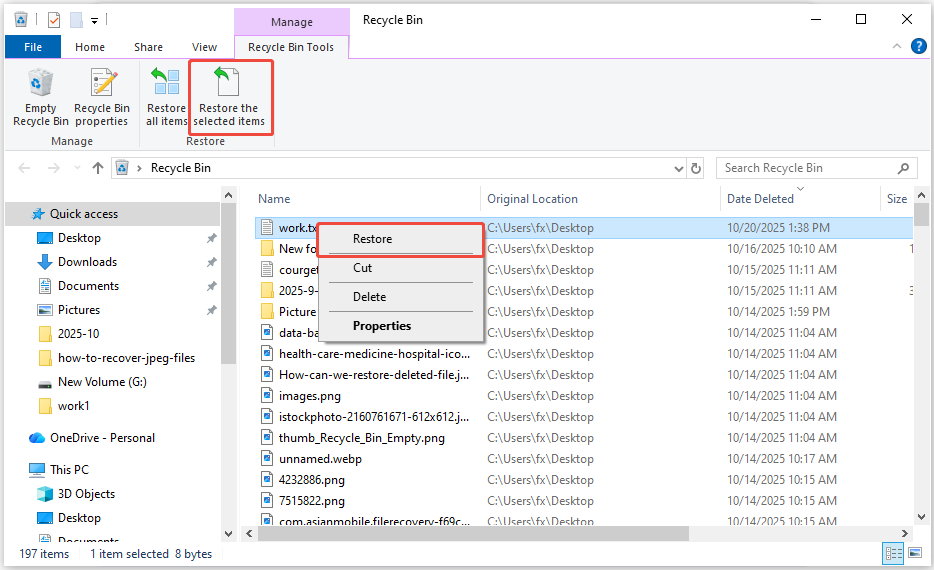Image resolution: width=934 pixels, height=570 pixels.
Task: Click the Empty Recycle Bin icon
Action: pos(41,98)
